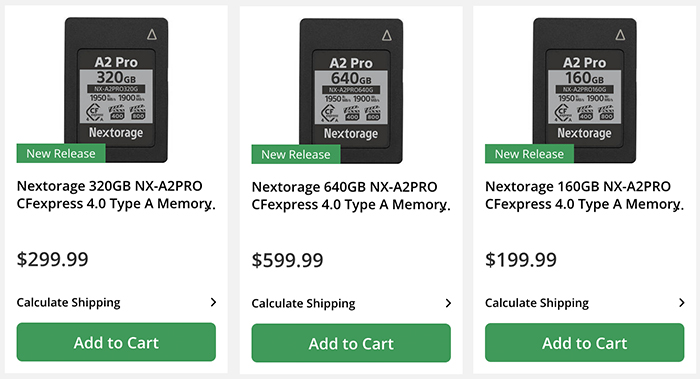Image resolution: width=700 pixels, height=379 pixels.
Task: Click the New Release badge on 160GB card
Action: click(529, 154)
